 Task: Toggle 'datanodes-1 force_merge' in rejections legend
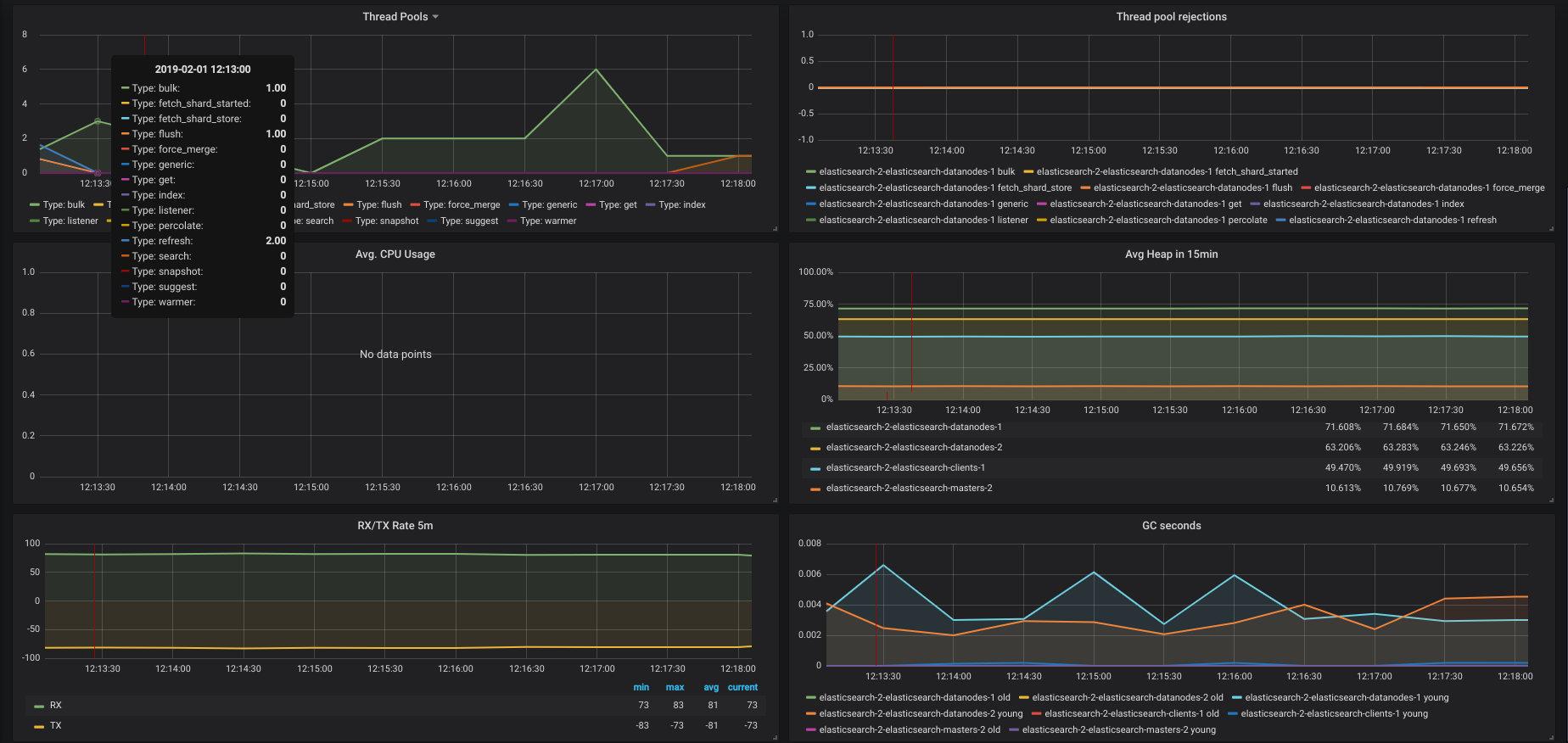click(x=1429, y=187)
